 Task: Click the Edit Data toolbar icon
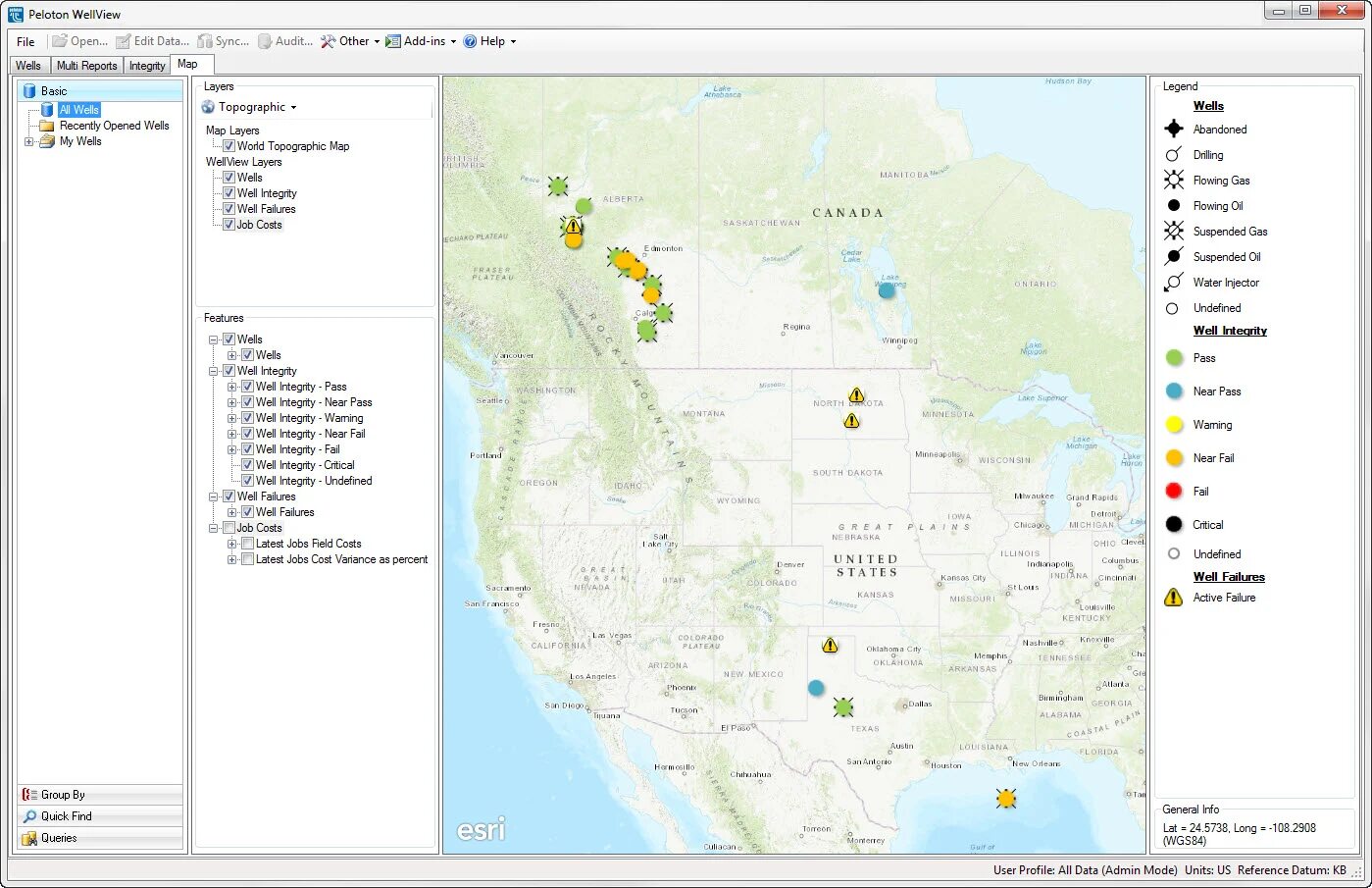pos(124,41)
